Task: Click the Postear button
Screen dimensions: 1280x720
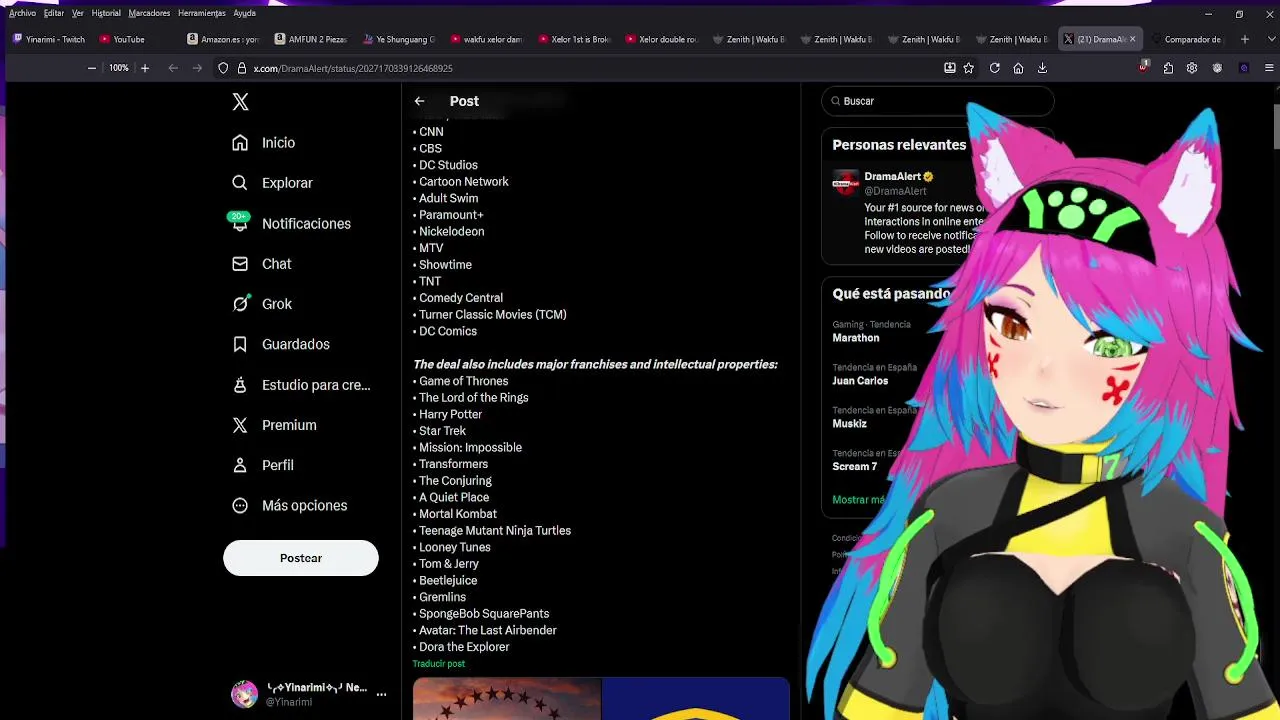Action: (x=301, y=558)
